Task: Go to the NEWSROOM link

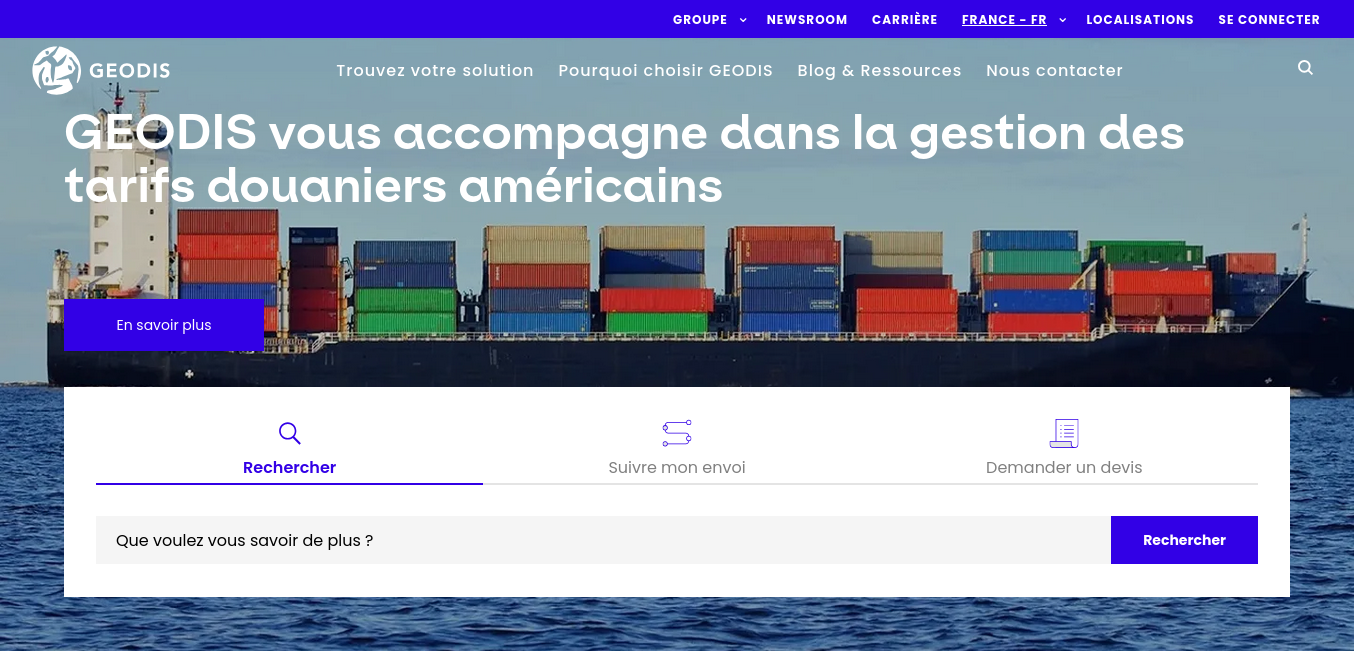Action: [x=807, y=20]
